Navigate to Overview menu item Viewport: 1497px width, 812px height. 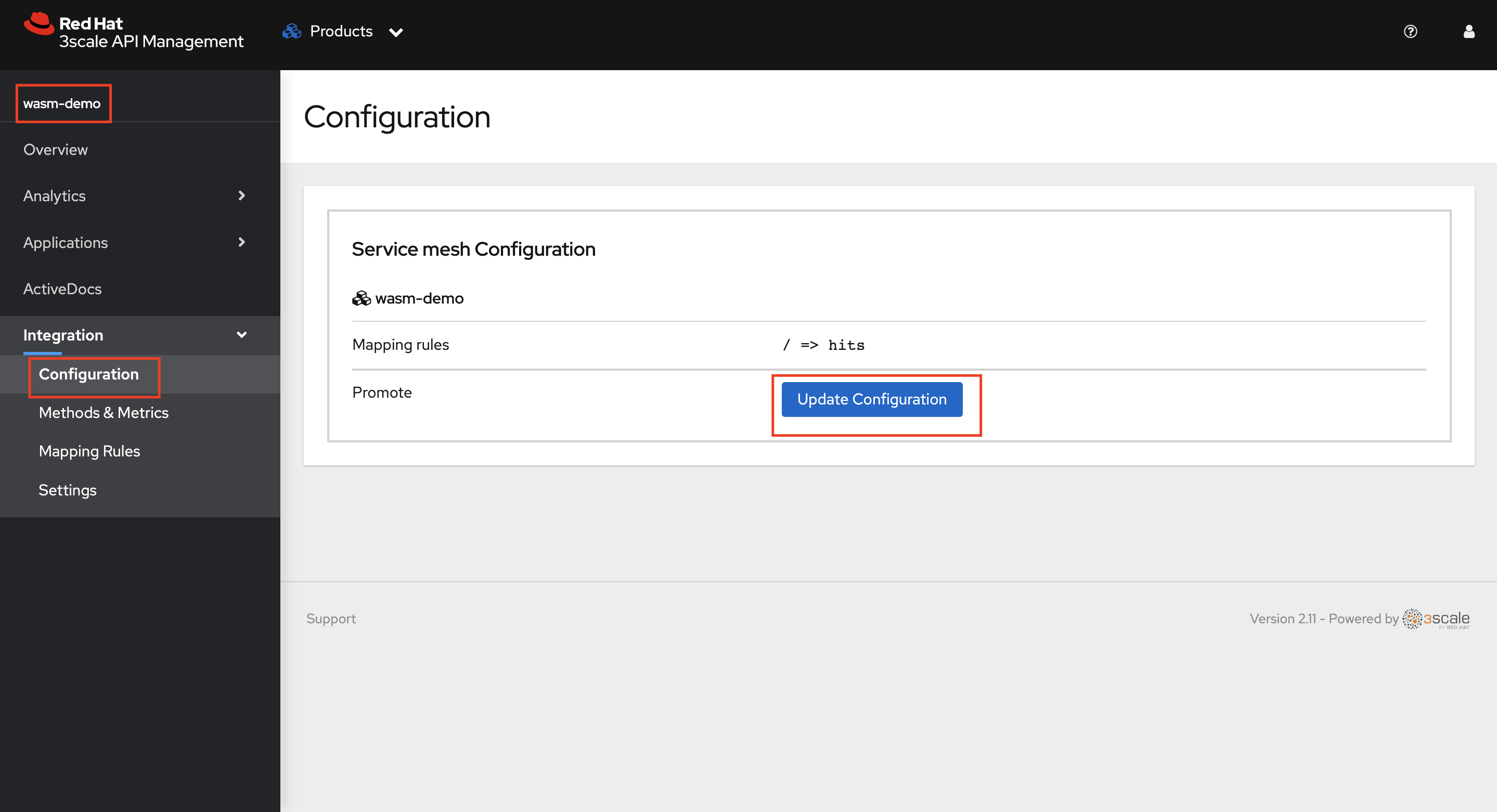55,149
